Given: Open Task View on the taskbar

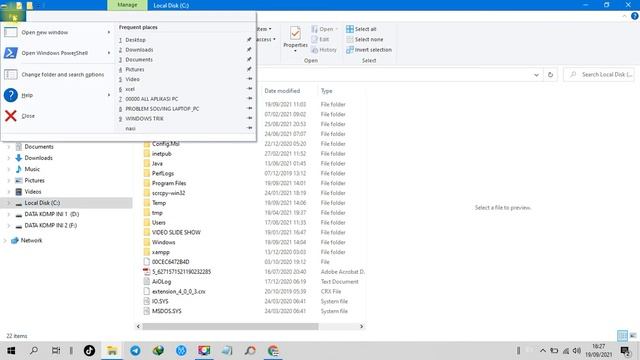Looking at the screenshot, I should click(x=56, y=351).
